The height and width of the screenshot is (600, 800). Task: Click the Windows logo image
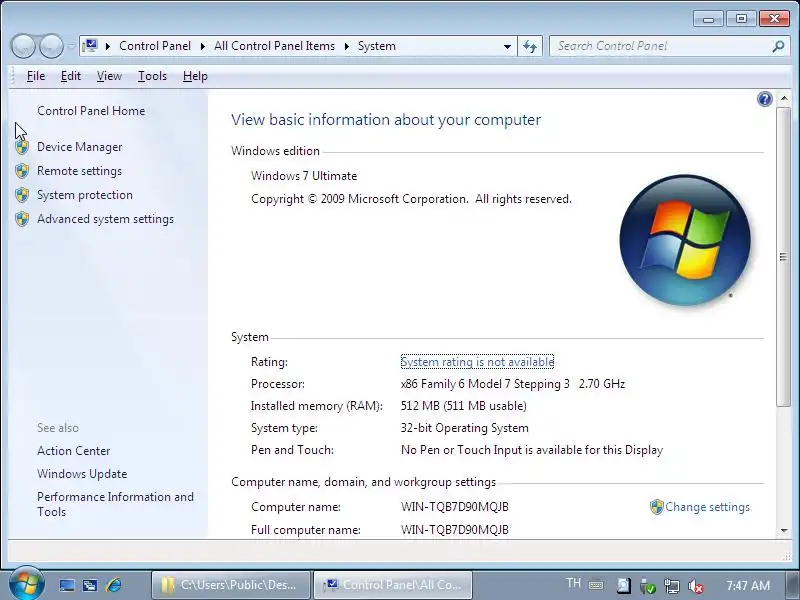pyautogui.click(x=685, y=240)
